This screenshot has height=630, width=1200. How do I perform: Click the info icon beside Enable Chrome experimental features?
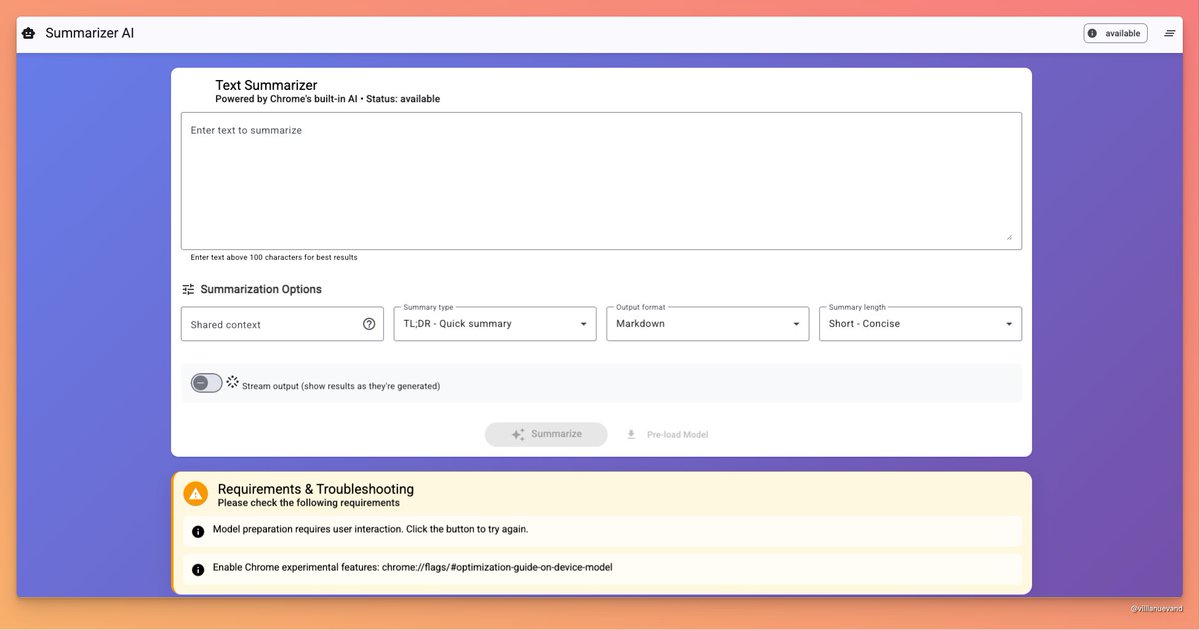(x=198, y=569)
